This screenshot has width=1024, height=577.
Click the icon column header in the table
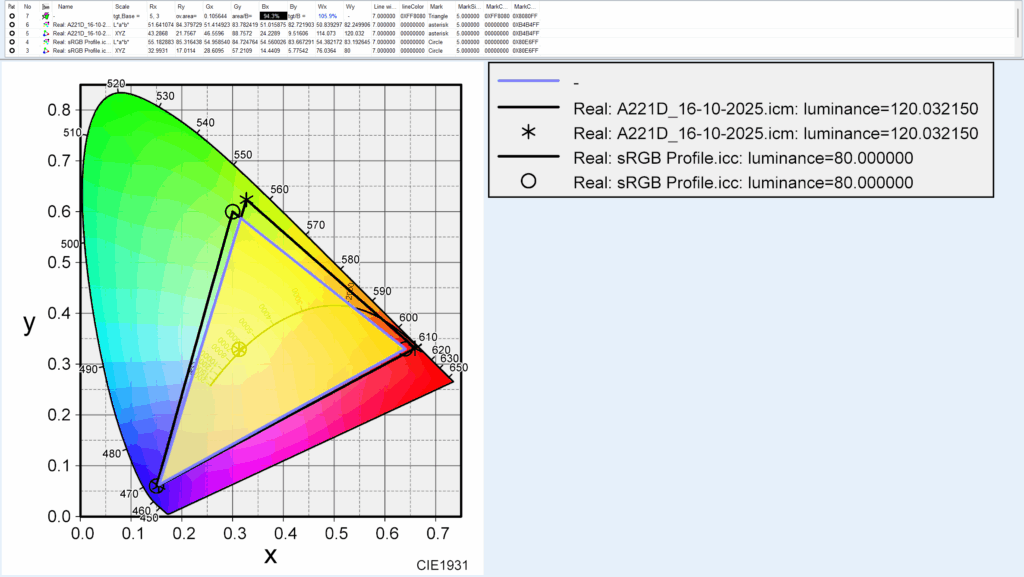[x=45, y=7]
